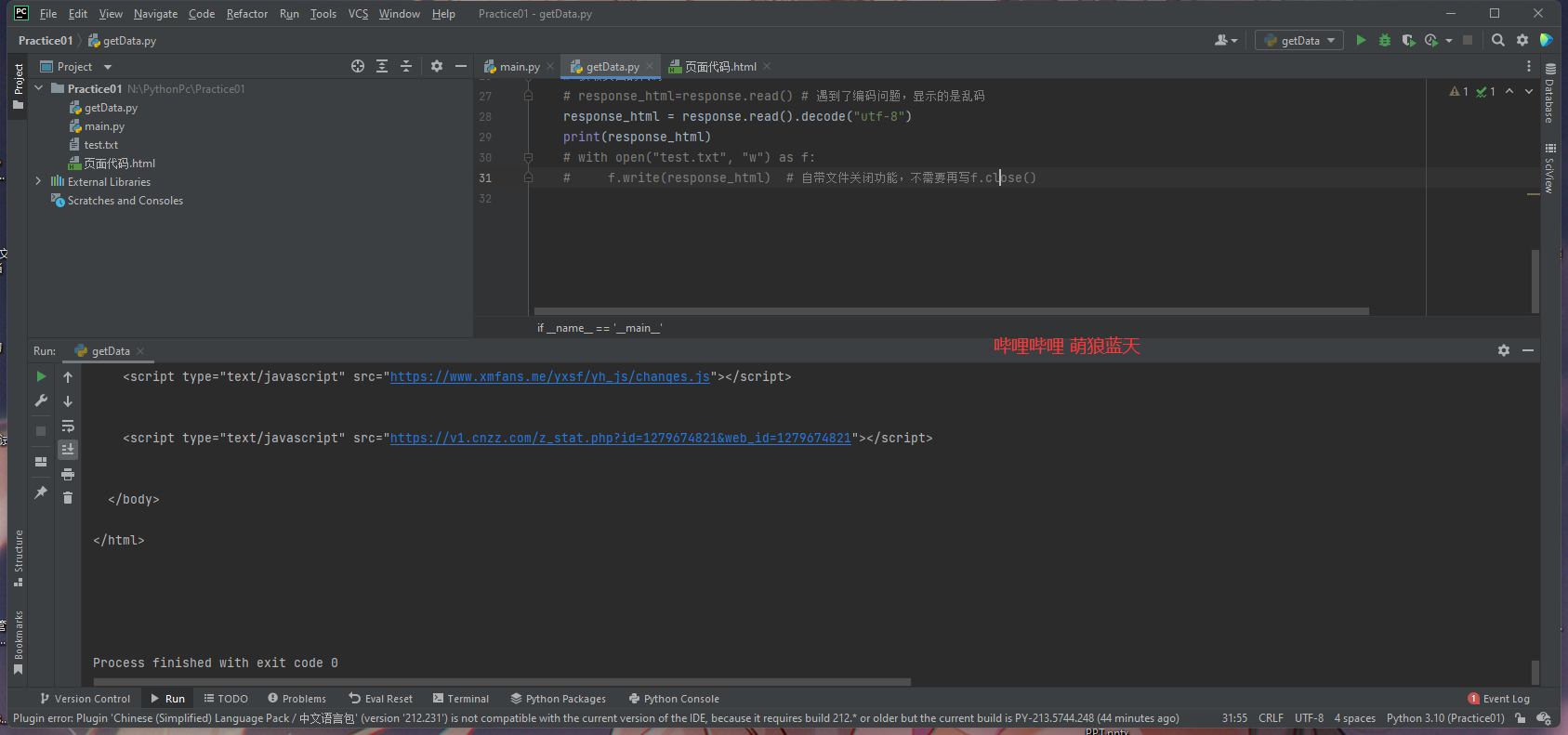
Task: Open the getData run configuration dropdown
Action: coord(1299,40)
